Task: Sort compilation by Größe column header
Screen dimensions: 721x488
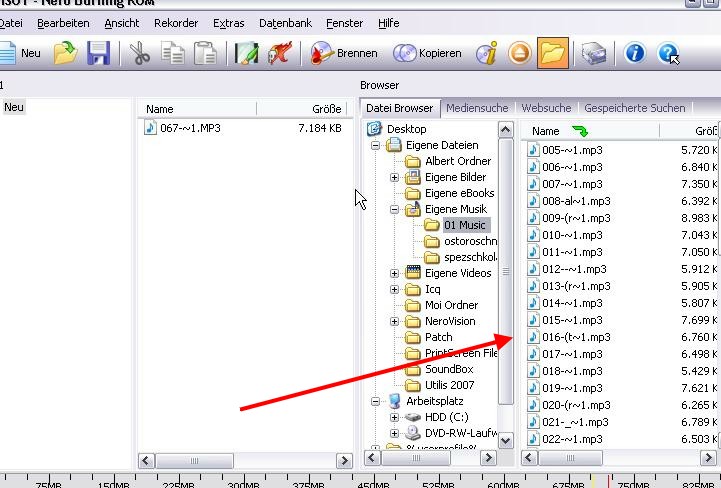Action: pyautogui.click(x=304, y=109)
